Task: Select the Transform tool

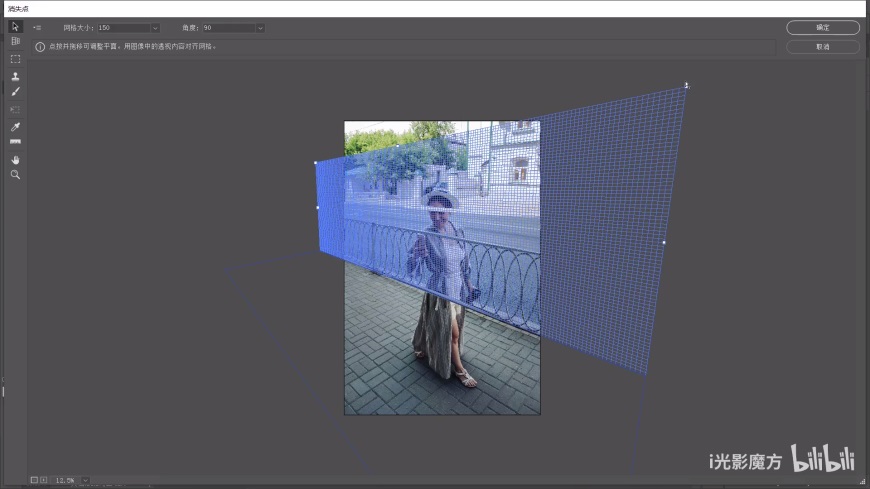Action: pos(15,109)
